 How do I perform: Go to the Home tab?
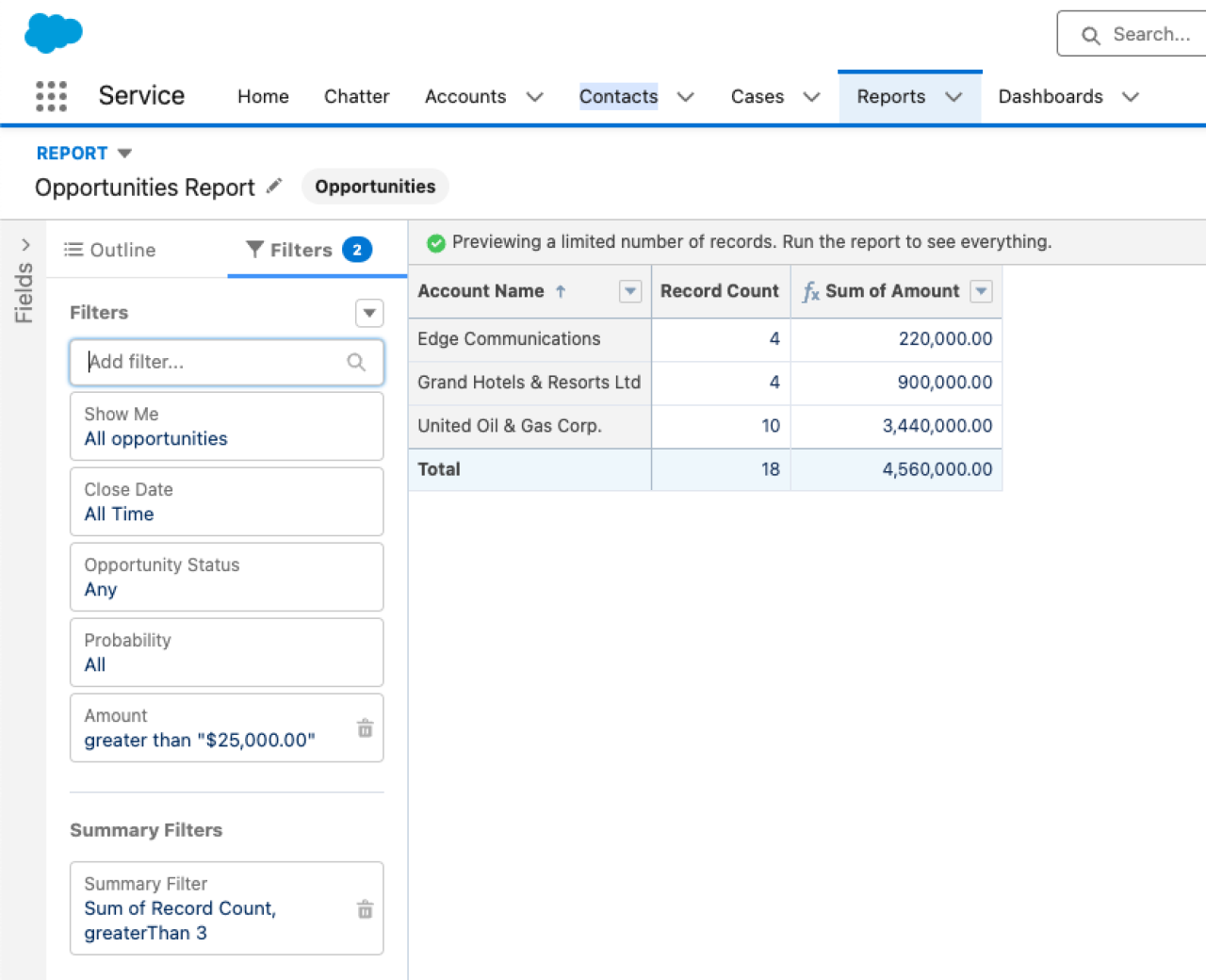click(x=263, y=96)
